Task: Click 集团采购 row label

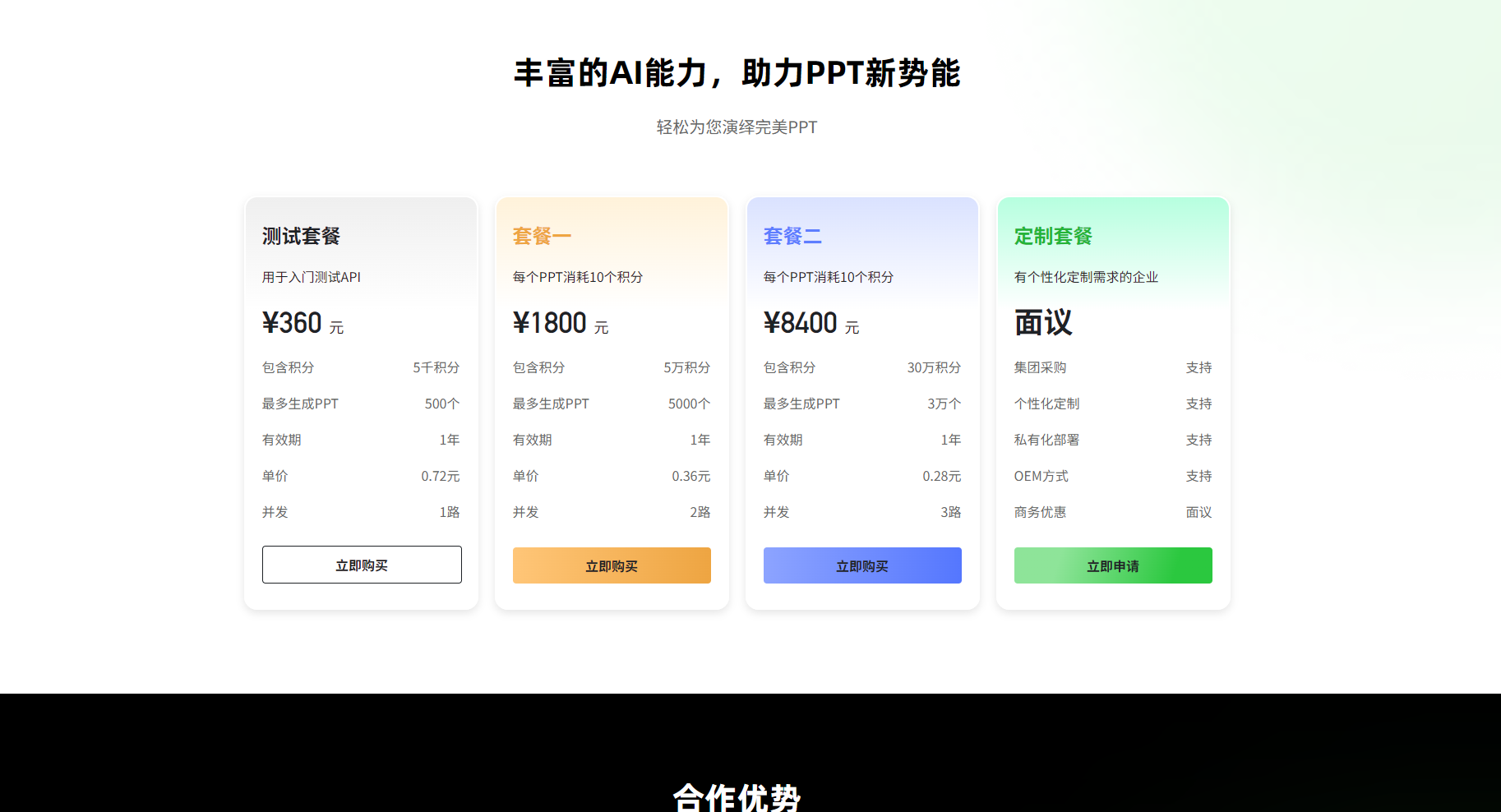Action: pos(1041,367)
